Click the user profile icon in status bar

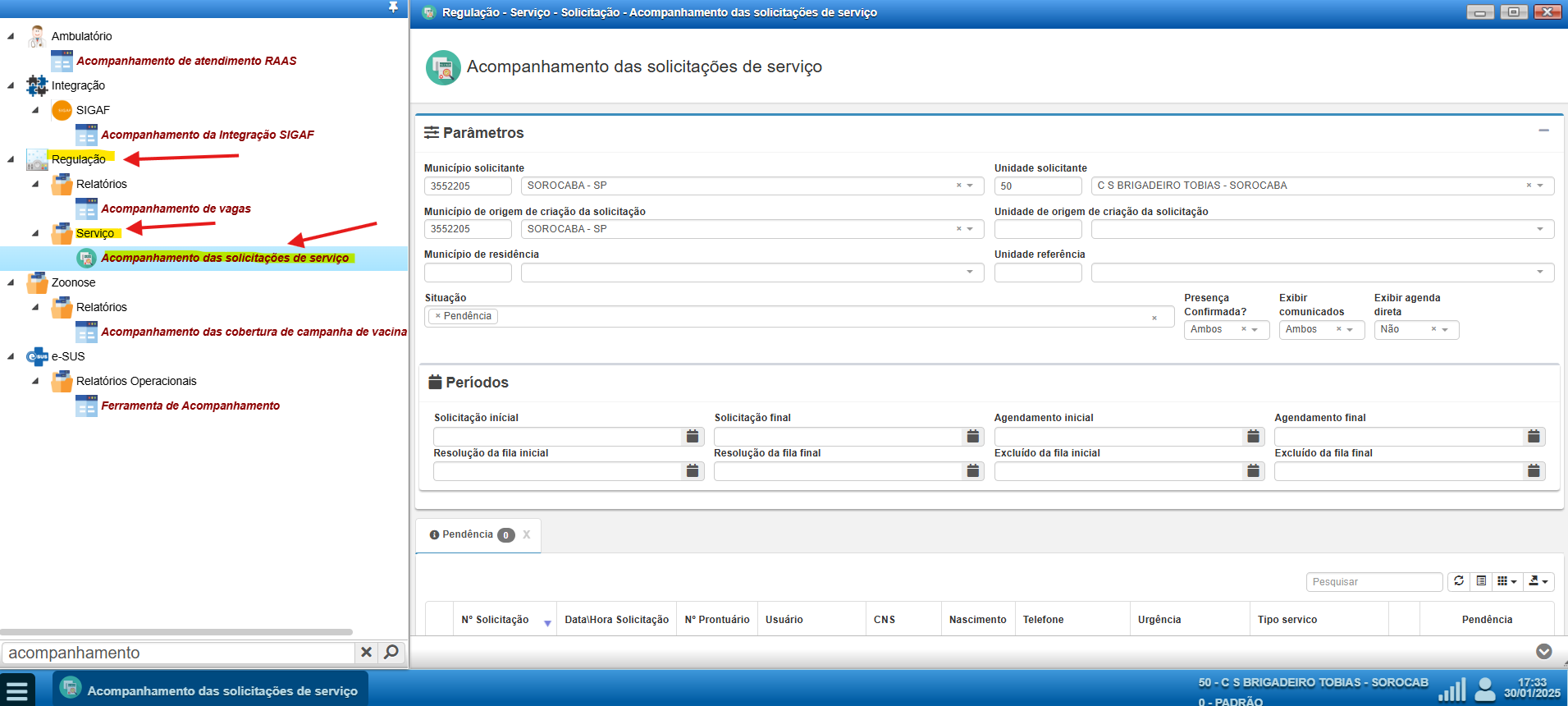[x=1484, y=689]
